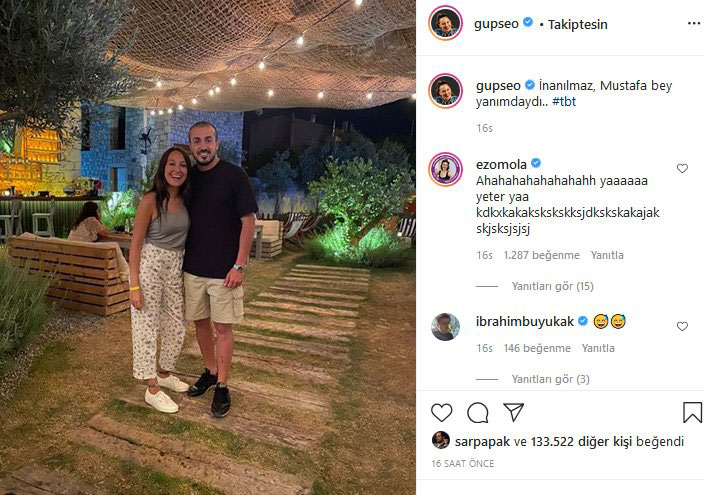Open the three-dot more options menu
Image resolution: width=705 pixels, height=495 pixels.
[x=694, y=23]
